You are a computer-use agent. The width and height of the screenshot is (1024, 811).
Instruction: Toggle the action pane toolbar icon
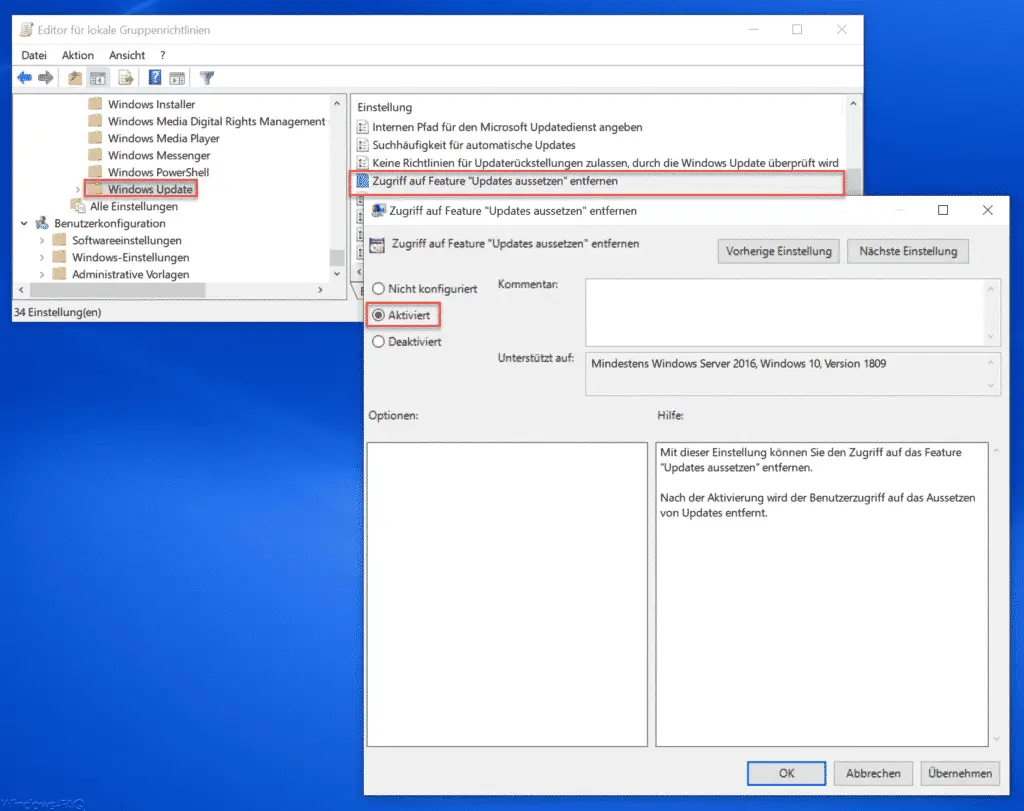tap(177, 78)
